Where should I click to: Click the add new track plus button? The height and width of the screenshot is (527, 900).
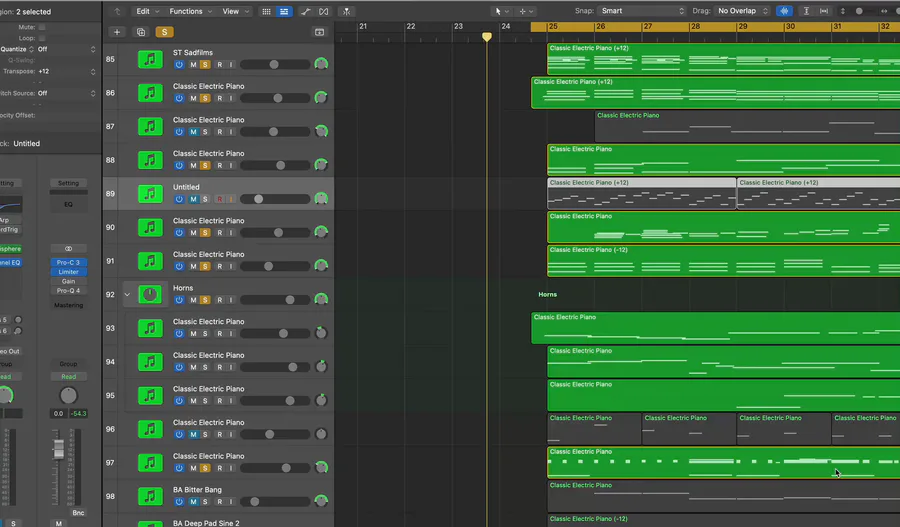(117, 32)
